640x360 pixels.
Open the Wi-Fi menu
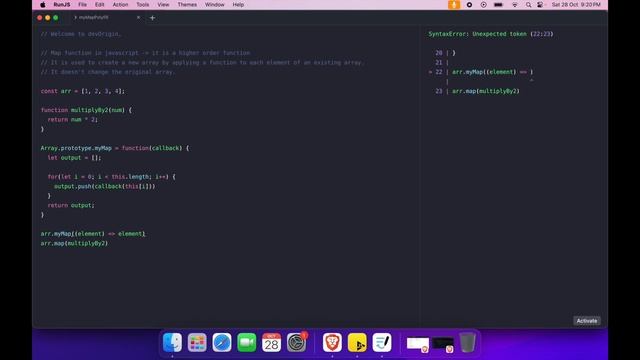pos(515,5)
